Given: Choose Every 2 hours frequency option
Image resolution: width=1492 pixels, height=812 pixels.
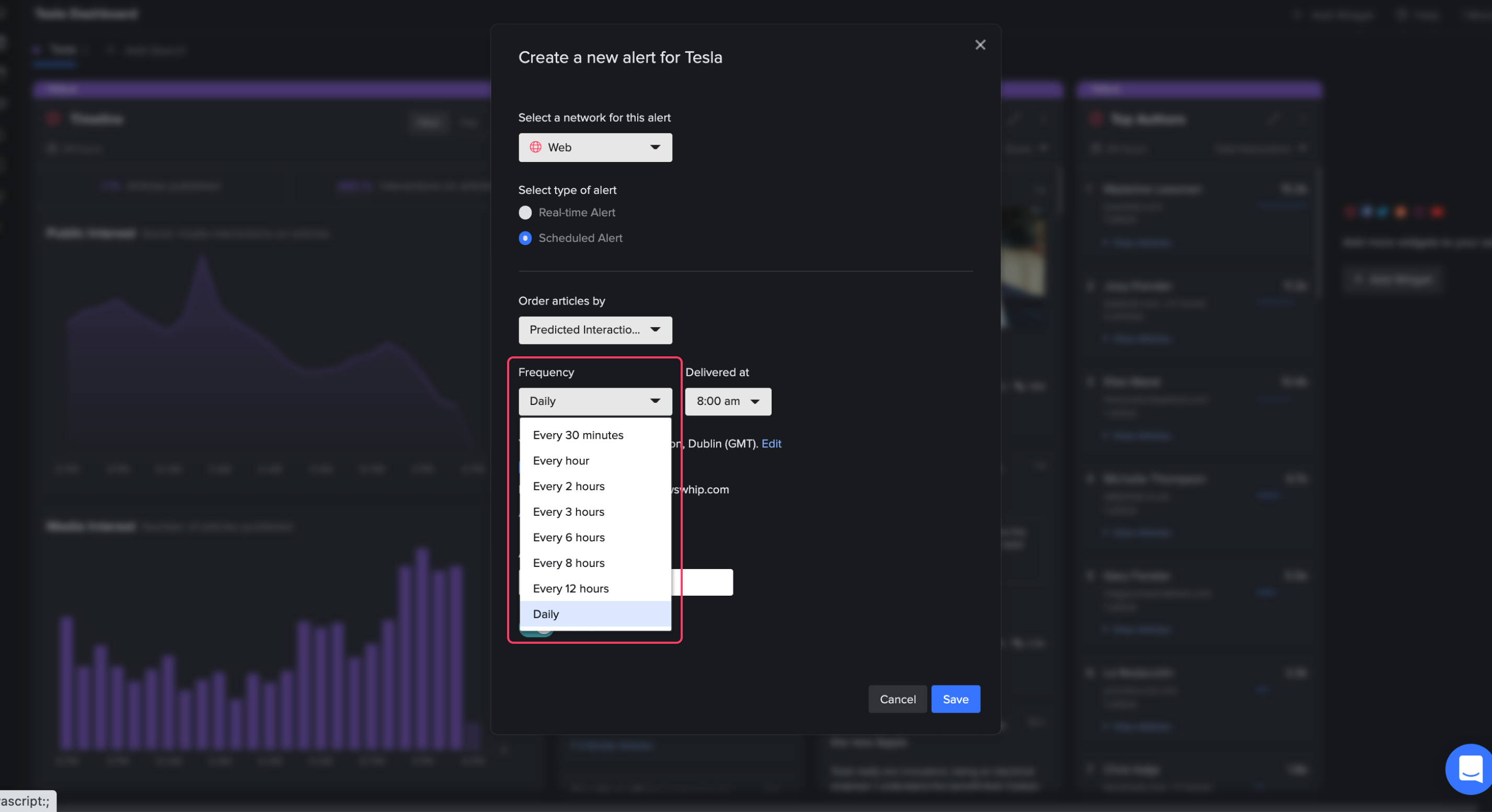Looking at the screenshot, I should pos(595,486).
